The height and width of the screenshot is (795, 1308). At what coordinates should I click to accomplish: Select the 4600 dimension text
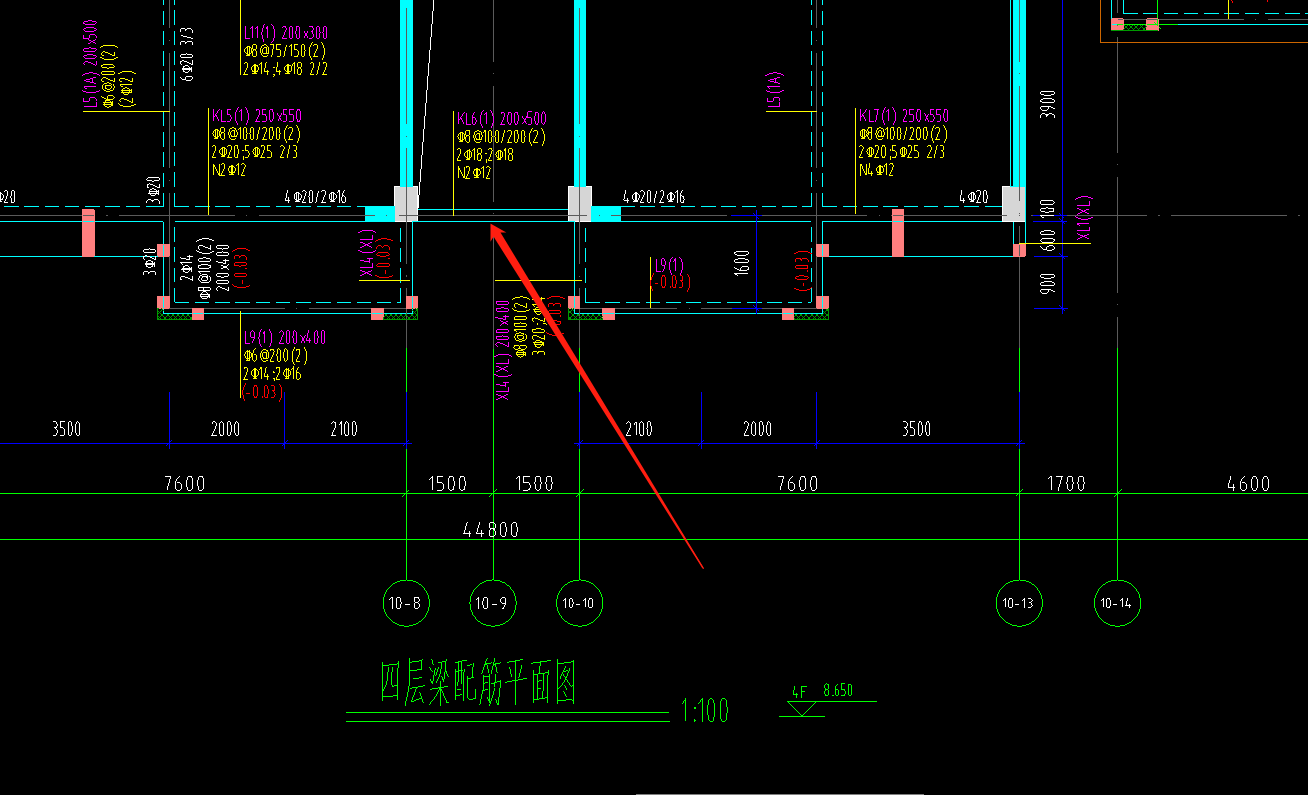click(x=1248, y=484)
